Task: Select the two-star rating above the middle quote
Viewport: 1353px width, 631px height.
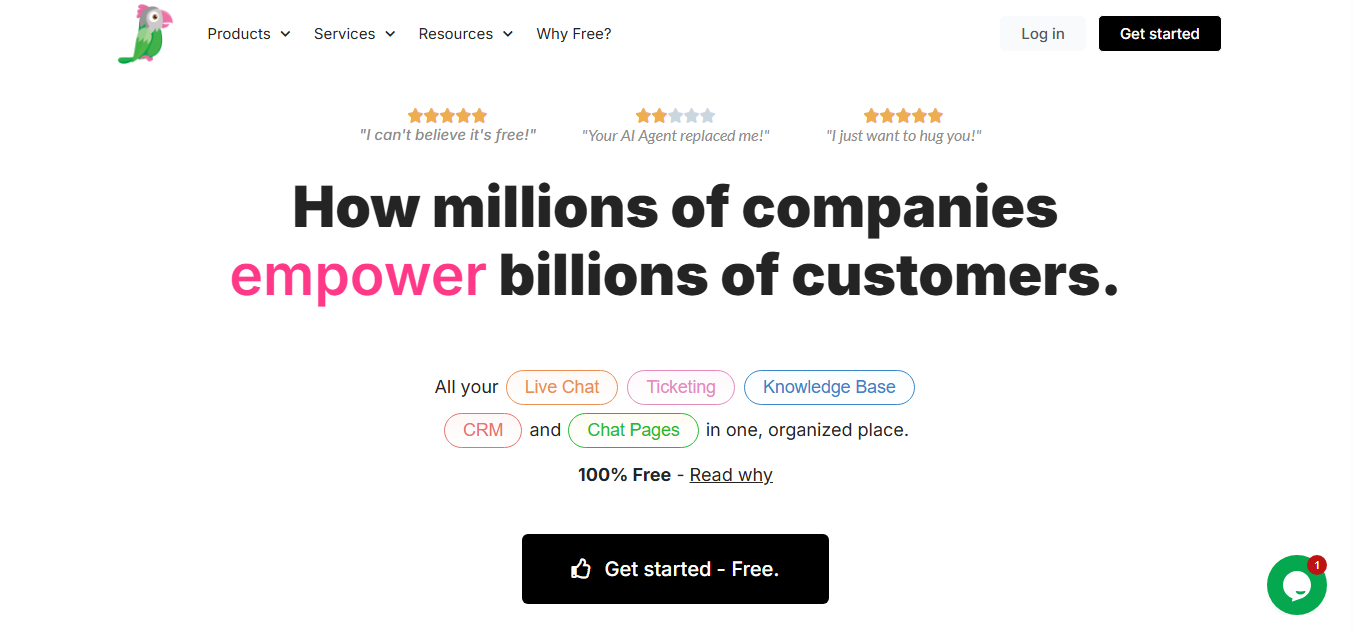Action: 676,115
